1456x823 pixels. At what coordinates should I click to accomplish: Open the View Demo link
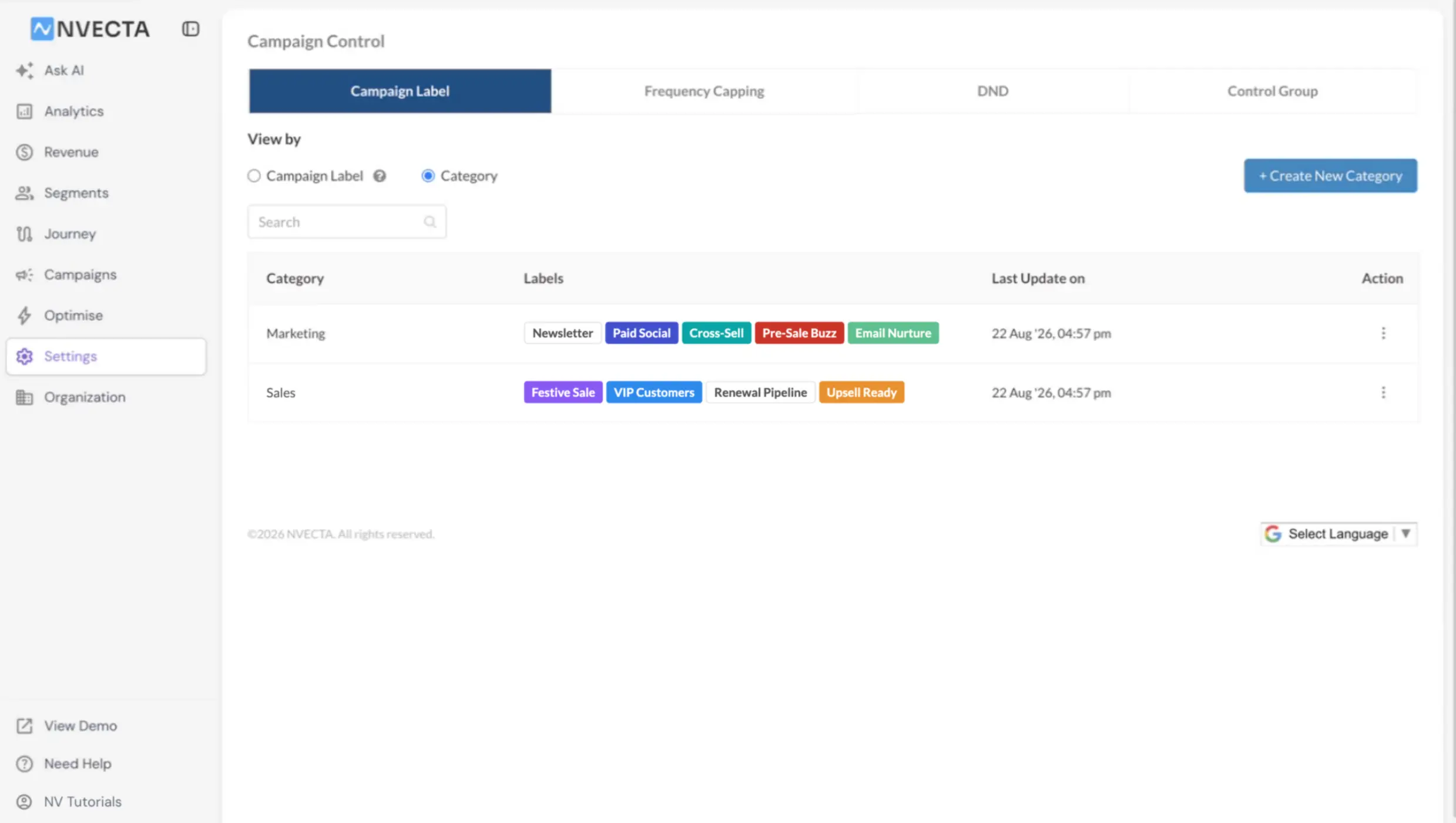[80, 726]
